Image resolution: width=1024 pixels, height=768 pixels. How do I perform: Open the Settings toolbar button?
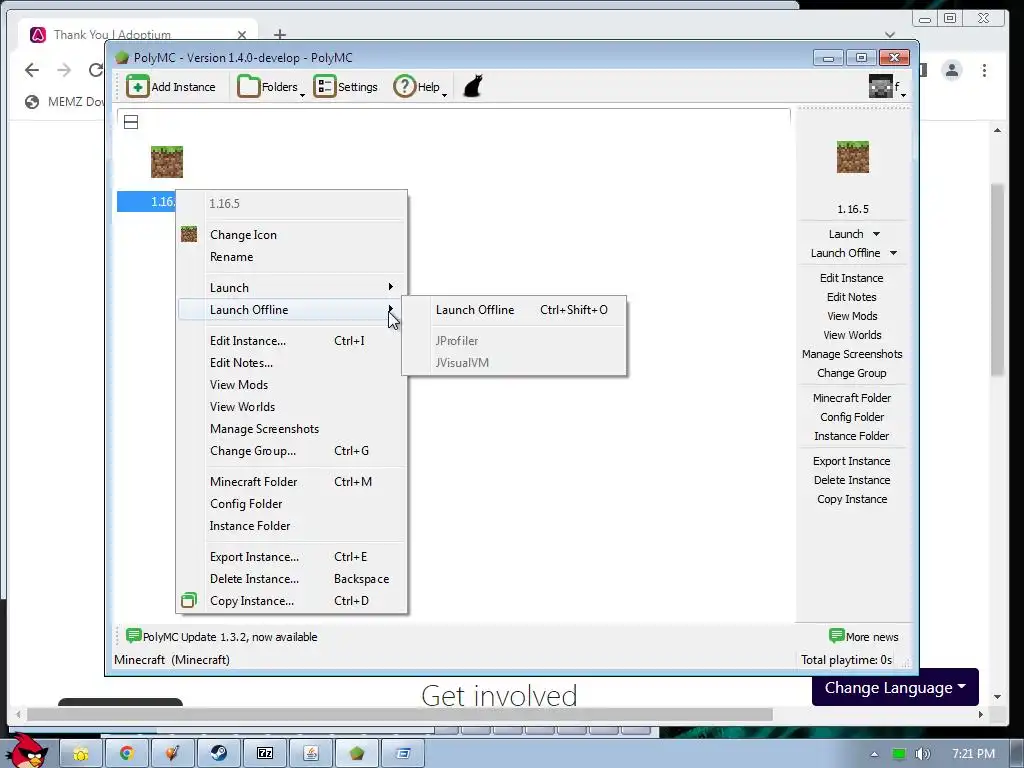click(x=345, y=87)
